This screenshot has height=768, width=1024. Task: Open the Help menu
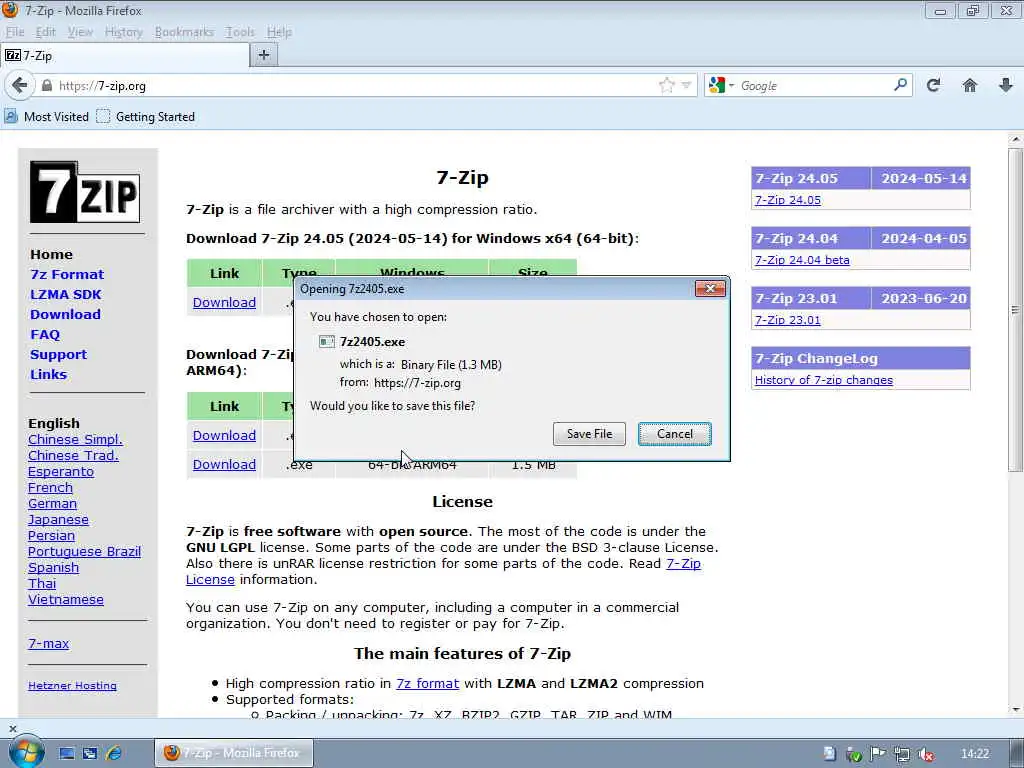coord(279,32)
